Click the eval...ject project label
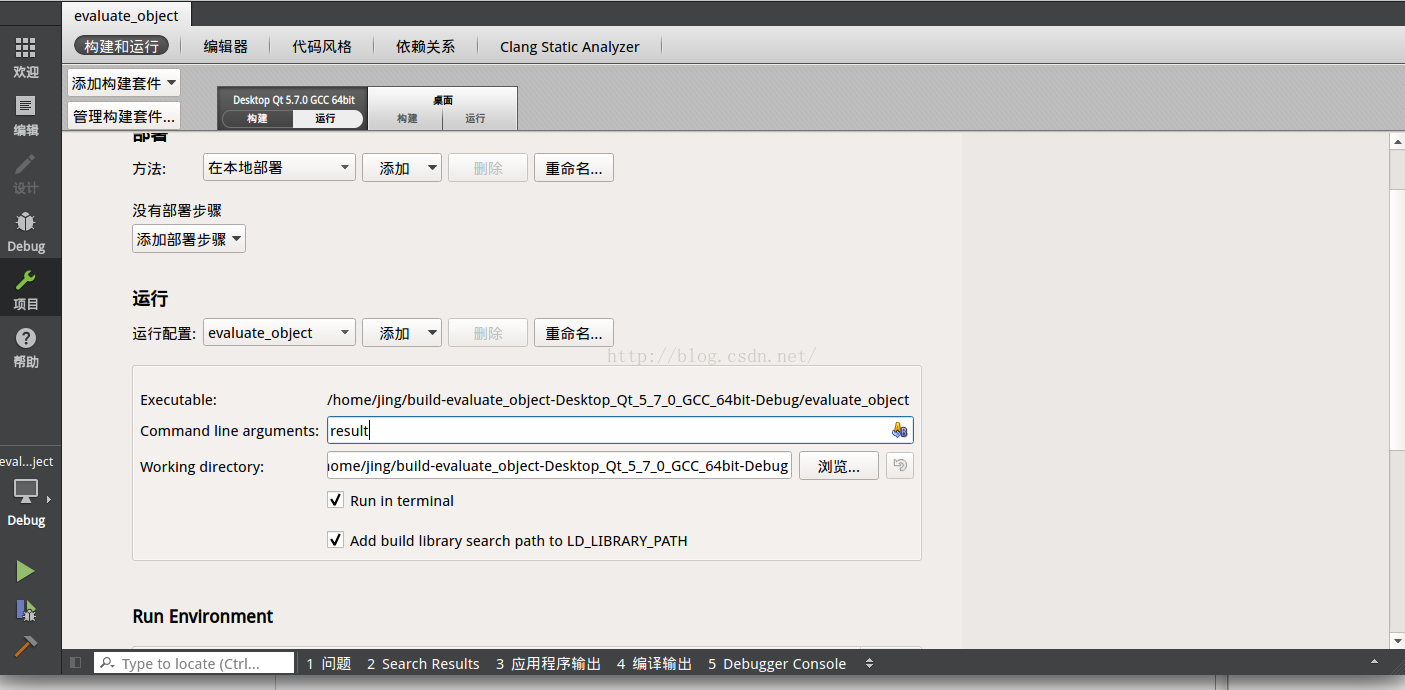This screenshot has height=690, width=1405. point(27,461)
